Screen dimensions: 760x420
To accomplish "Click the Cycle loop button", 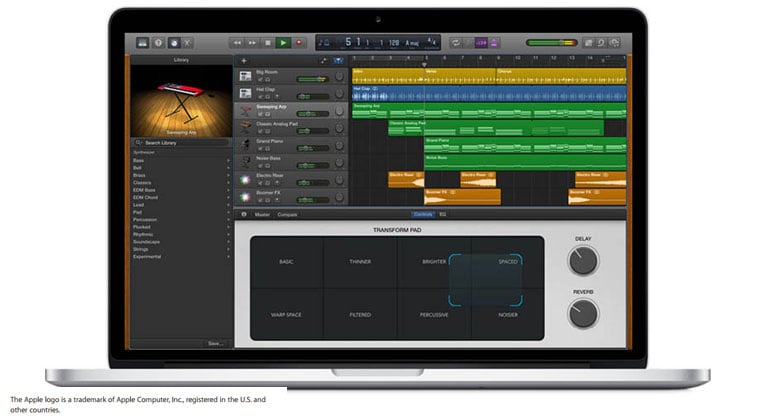I will coord(456,43).
